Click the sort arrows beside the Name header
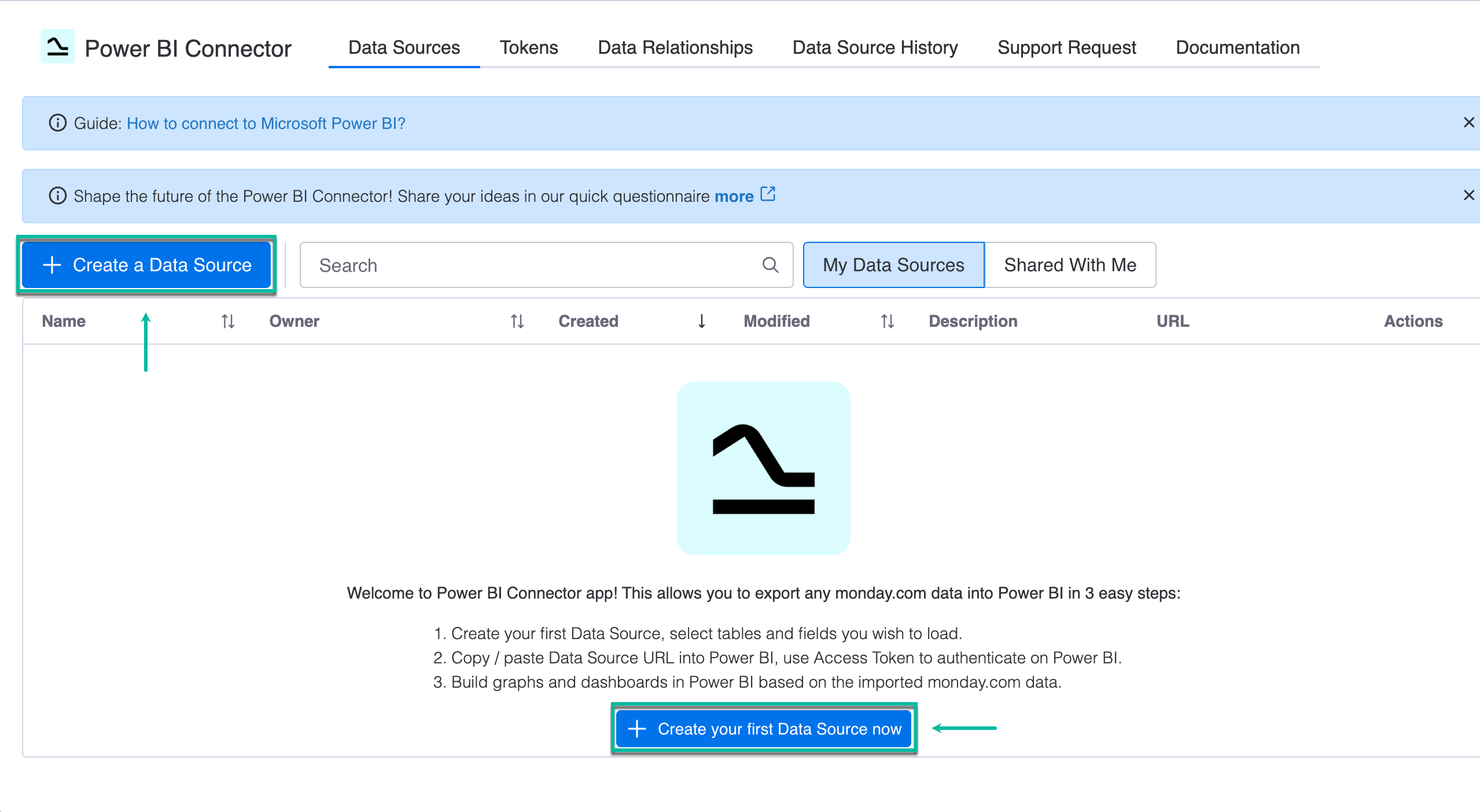This screenshot has height=812, width=1480. pyautogui.click(x=227, y=322)
